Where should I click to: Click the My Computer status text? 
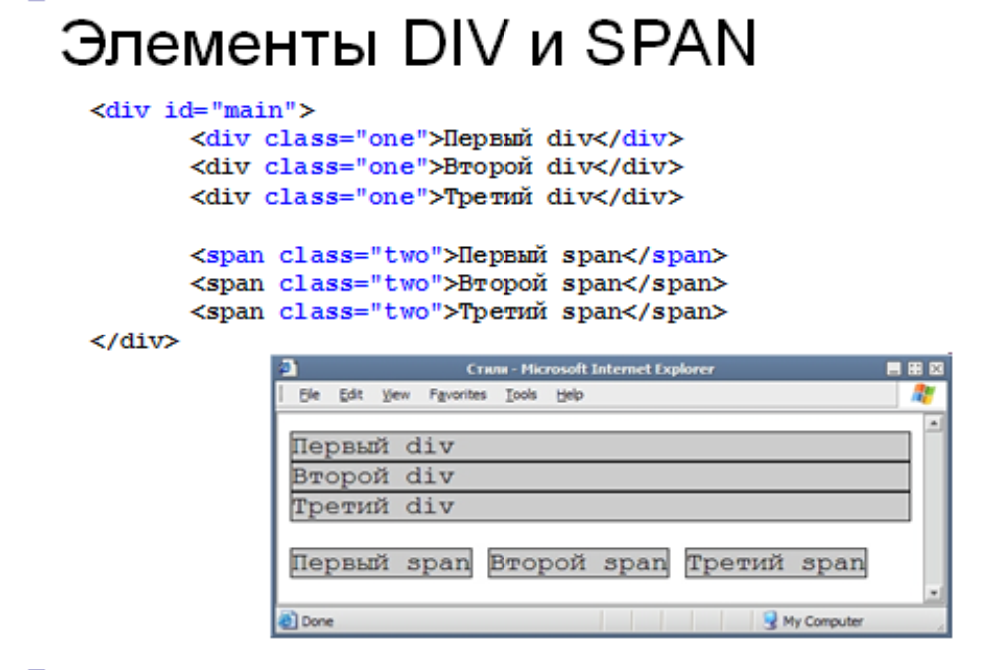tap(823, 621)
